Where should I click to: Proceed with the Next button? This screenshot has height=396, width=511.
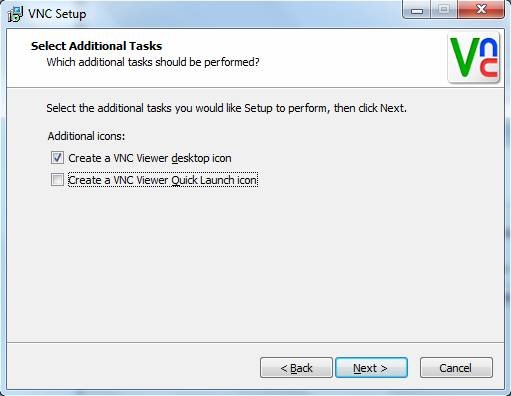[x=371, y=368]
